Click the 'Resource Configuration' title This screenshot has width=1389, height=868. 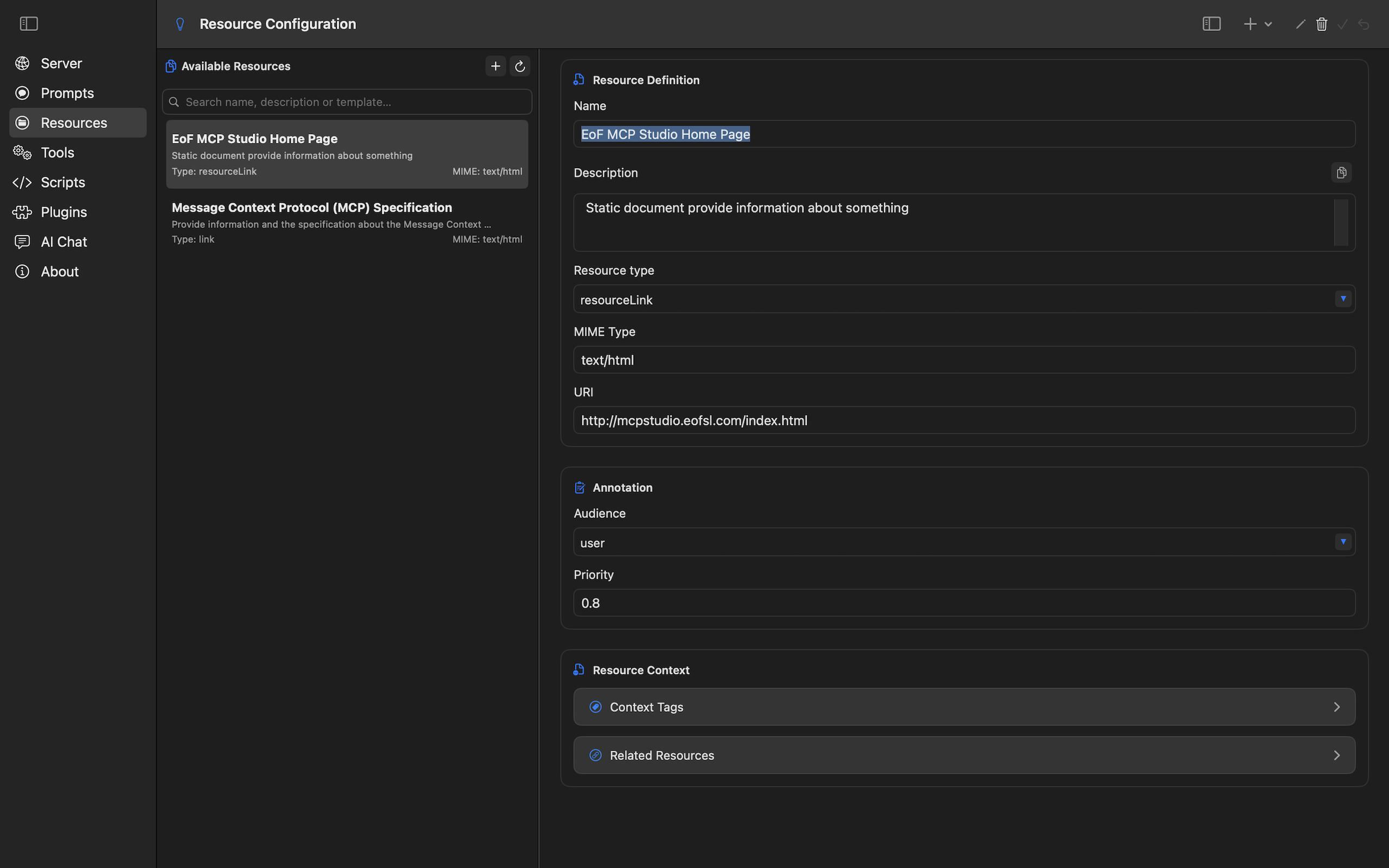click(x=278, y=24)
